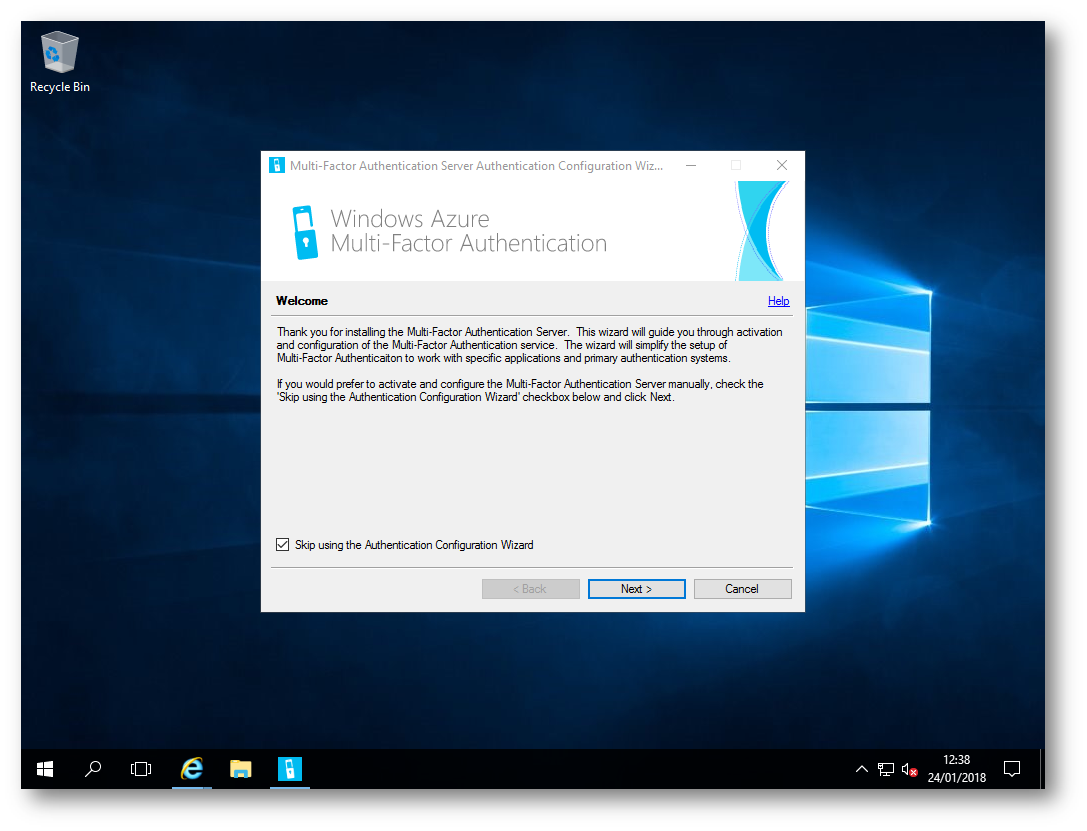Select Multi-Factor Authentication taskbar icon

coord(290,769)
